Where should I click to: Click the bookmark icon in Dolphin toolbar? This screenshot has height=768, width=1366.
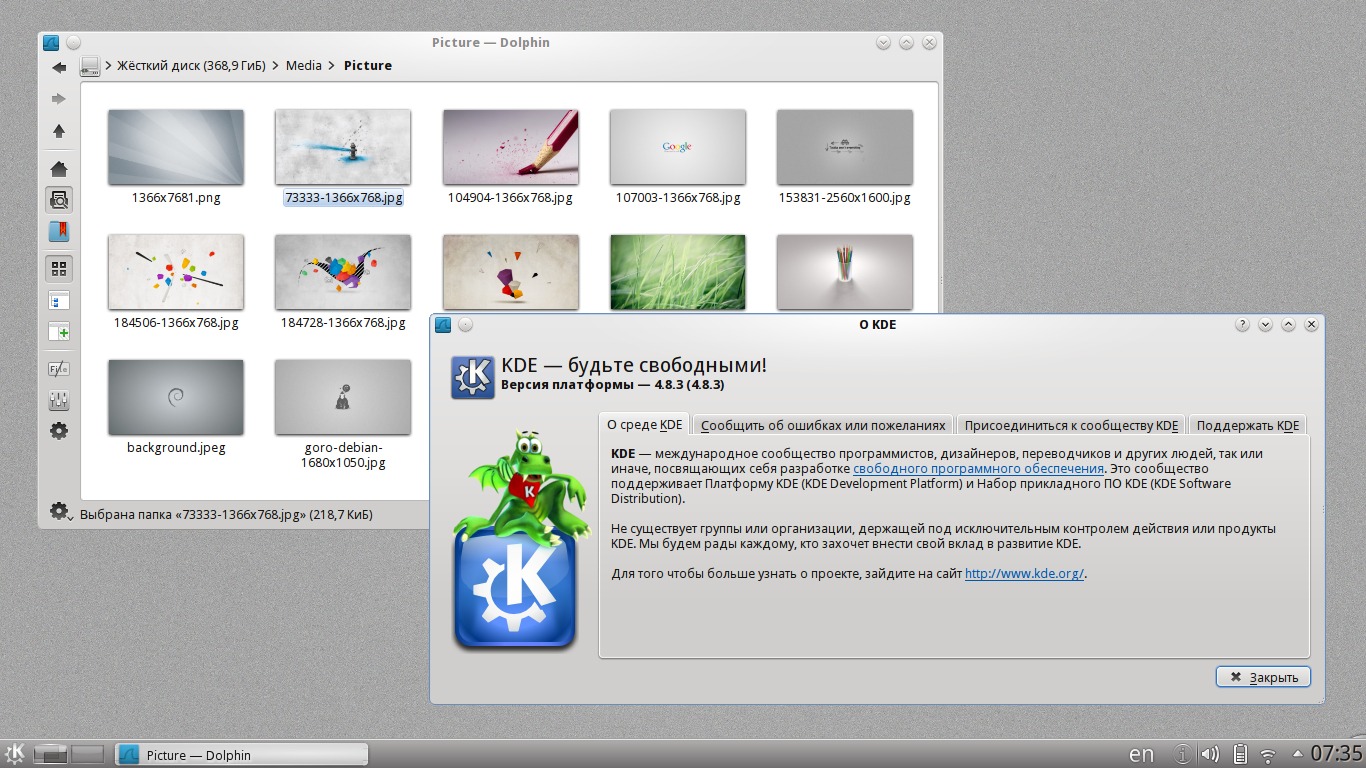[59, 231]
